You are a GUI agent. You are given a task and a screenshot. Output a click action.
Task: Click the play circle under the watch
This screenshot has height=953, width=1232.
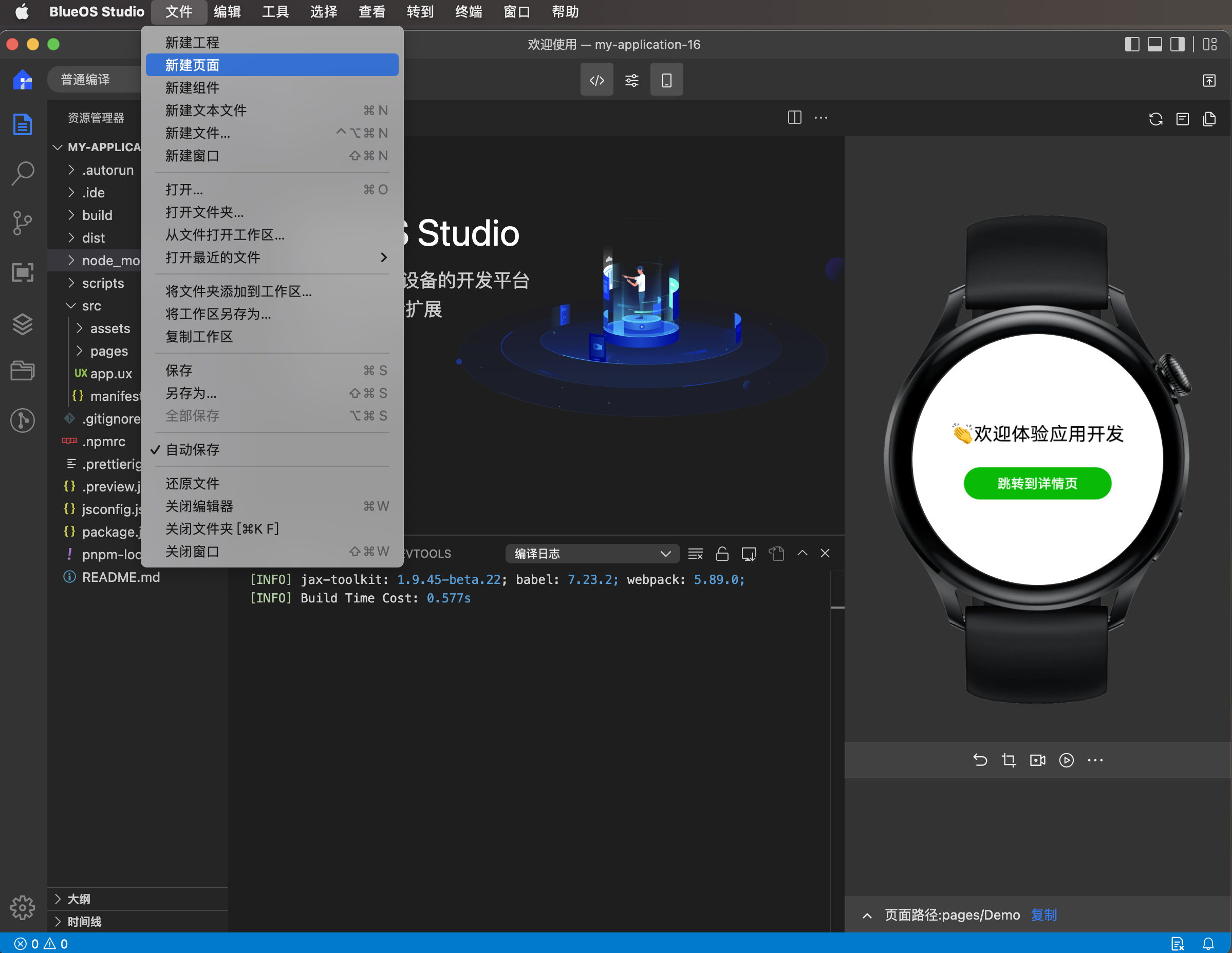coord(1066,760)
